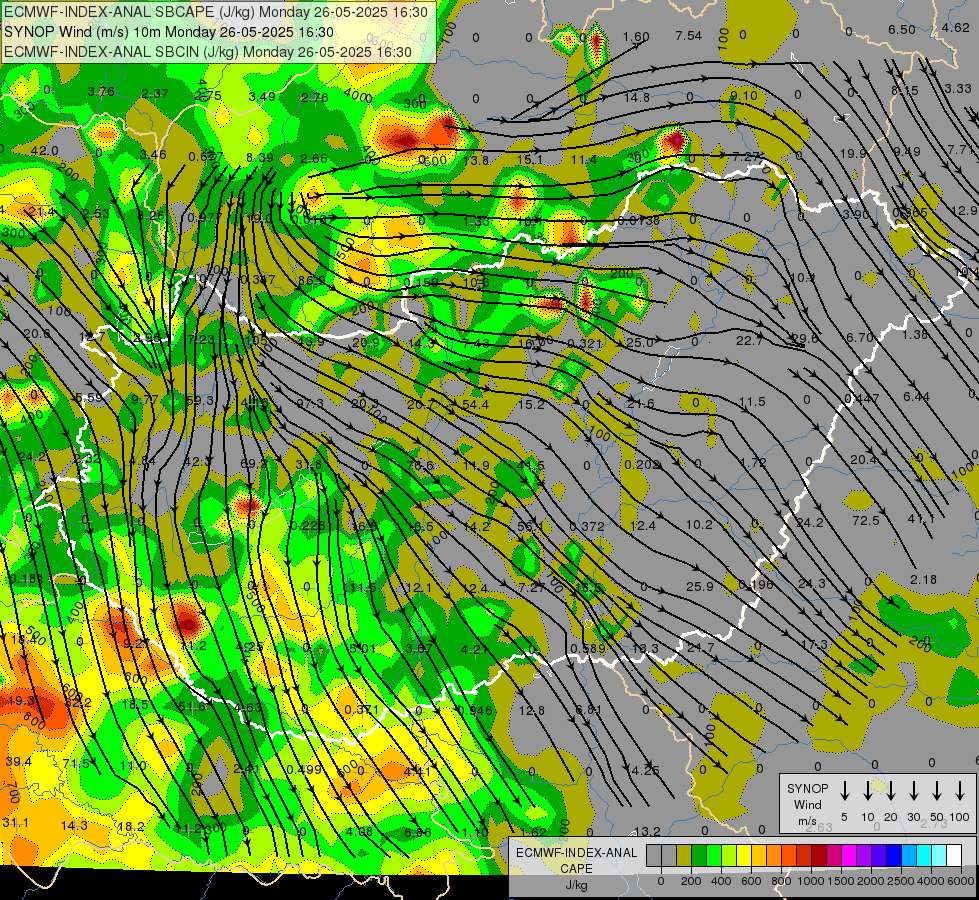Image resolution: width=979 pixels, height=900 pixels.
Task: Click the map value 97.3
Action: (310, 403)
